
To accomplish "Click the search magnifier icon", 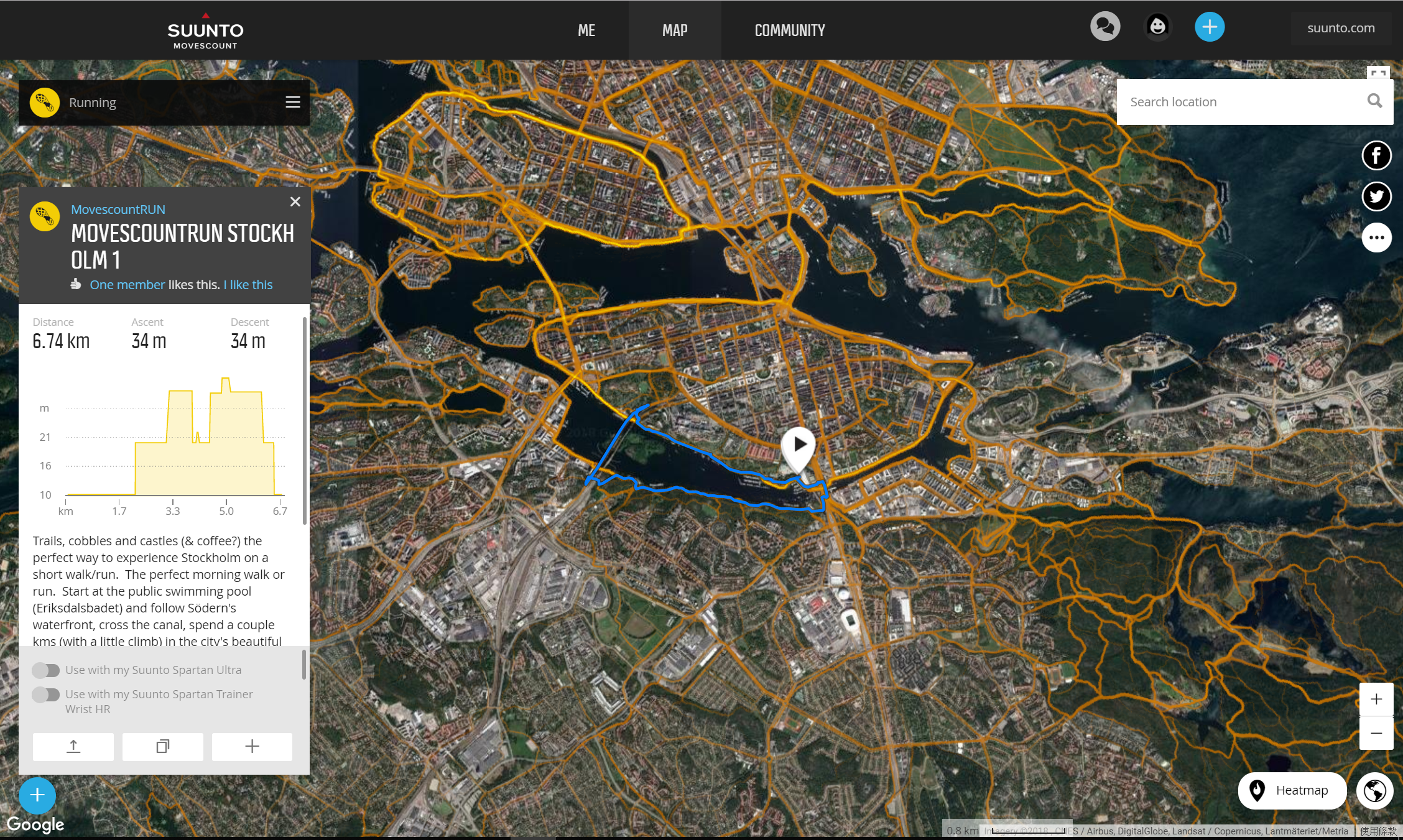I will [1375, 101].
